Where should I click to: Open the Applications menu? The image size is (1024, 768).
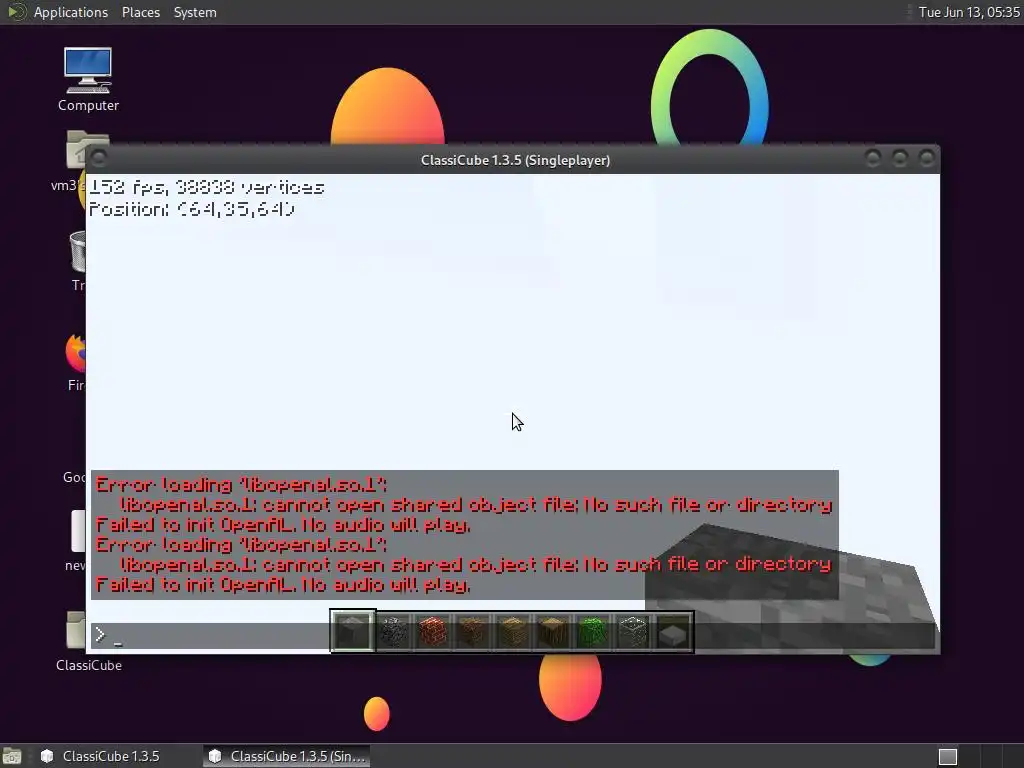pos(71,12)
